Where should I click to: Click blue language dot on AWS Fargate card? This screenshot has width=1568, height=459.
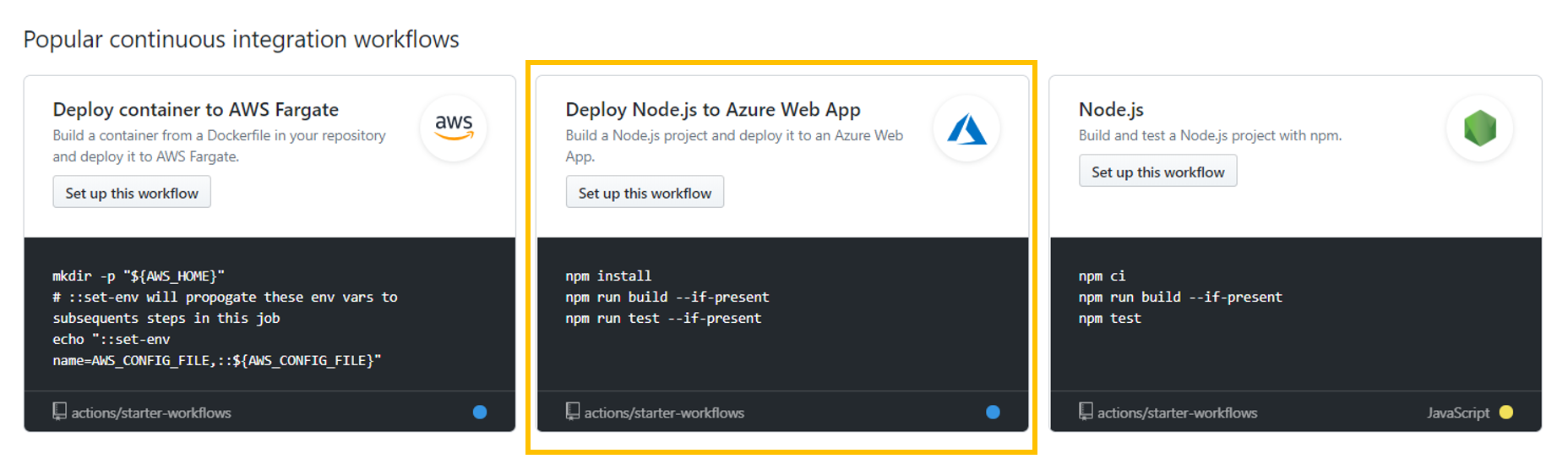tap(480, 413)
